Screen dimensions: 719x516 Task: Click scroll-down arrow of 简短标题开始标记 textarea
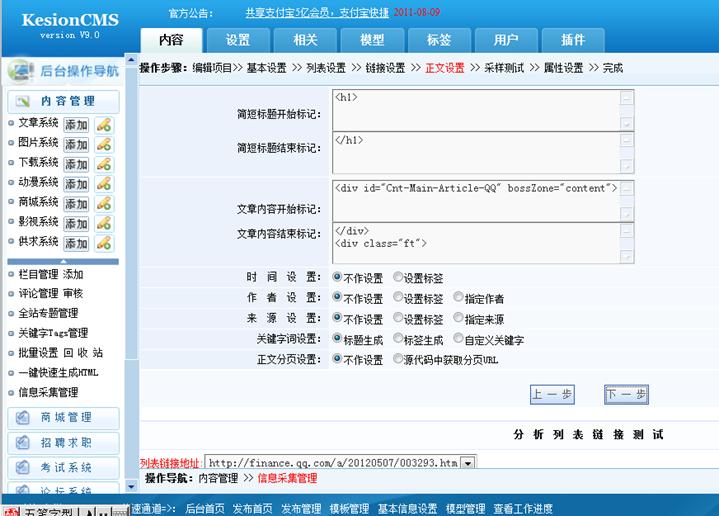click(626, 123)
